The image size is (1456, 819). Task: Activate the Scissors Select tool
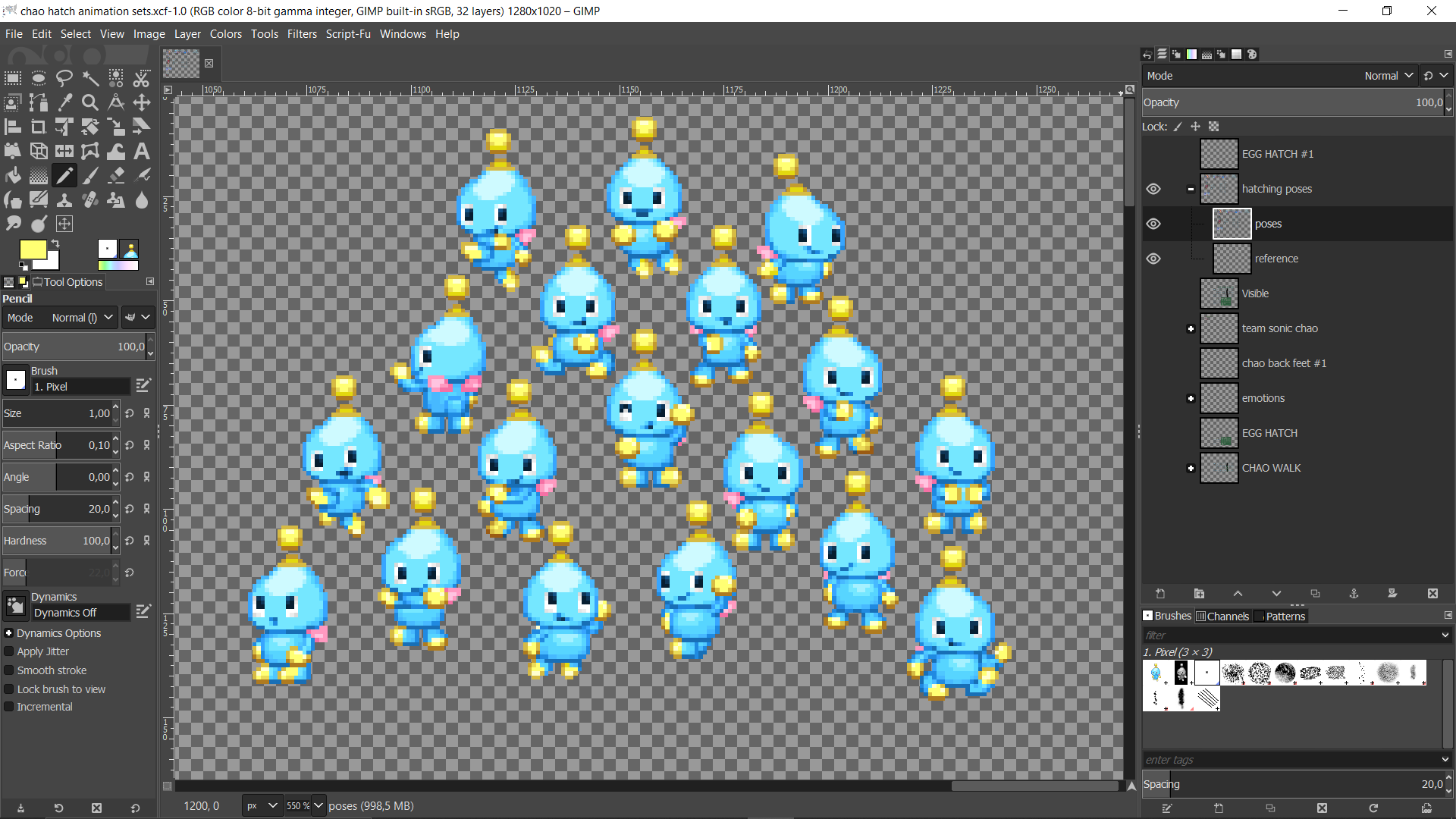(142, 78)
